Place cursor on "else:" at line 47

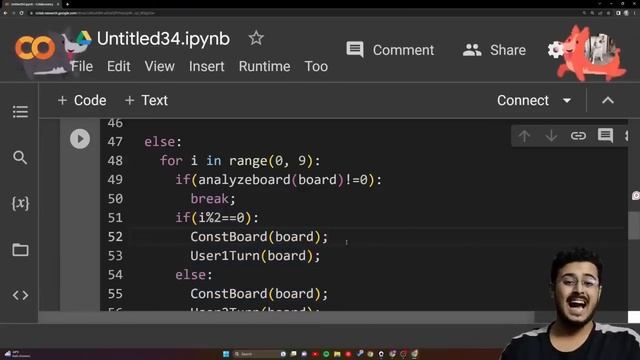coord(163,142)
